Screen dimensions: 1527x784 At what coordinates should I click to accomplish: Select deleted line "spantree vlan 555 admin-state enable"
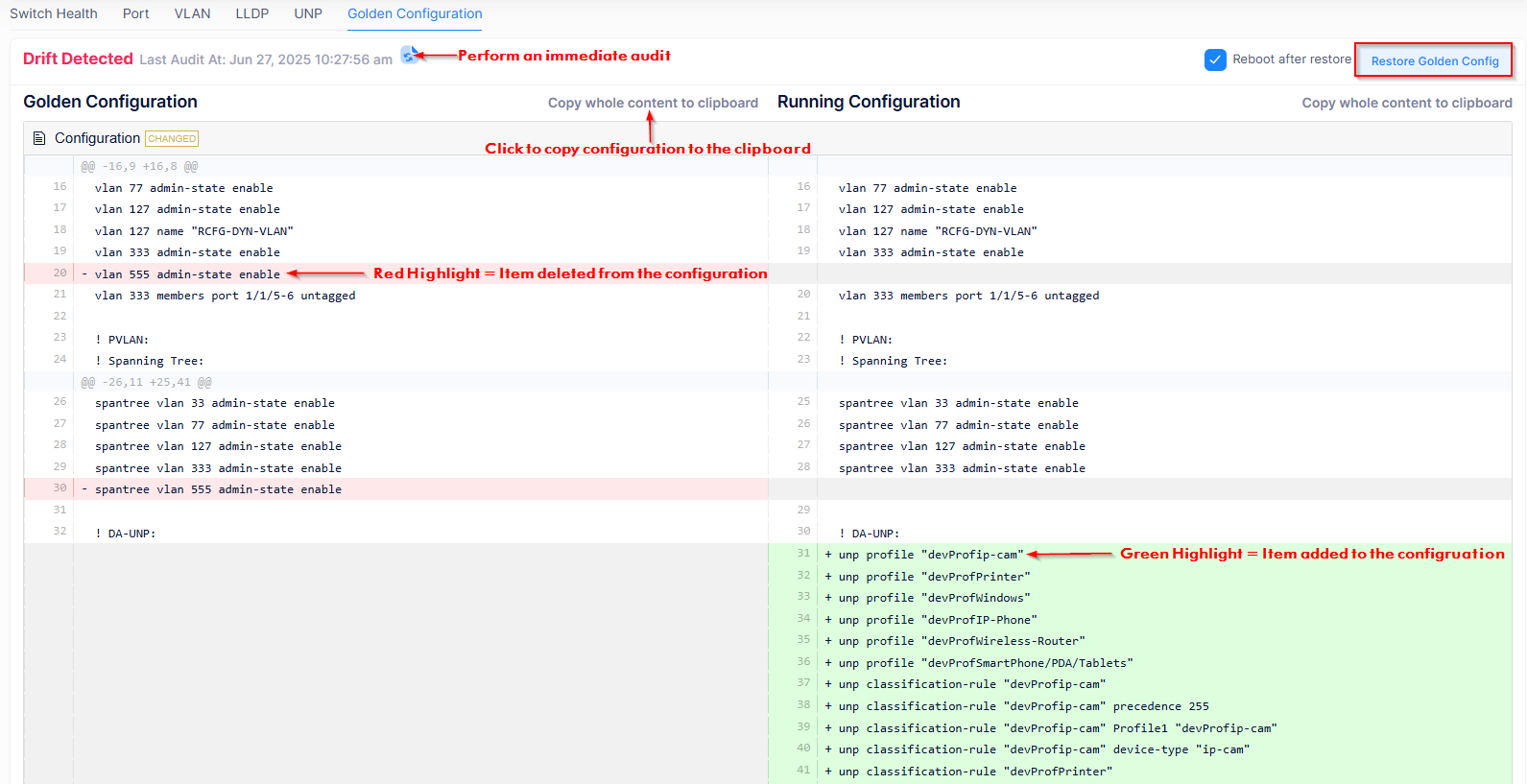[x=218, y=489]
